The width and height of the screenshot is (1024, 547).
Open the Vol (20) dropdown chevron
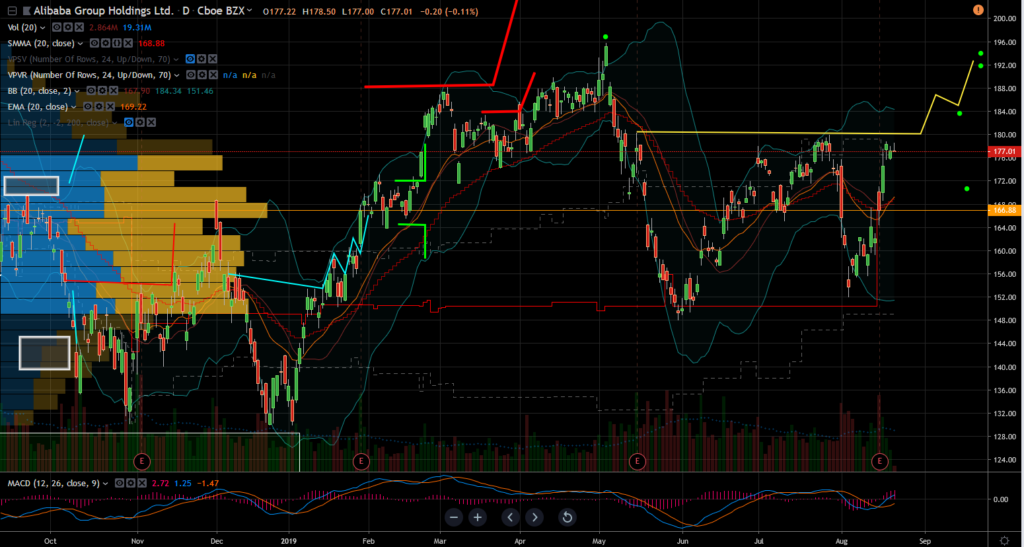(x=42, y=27)
